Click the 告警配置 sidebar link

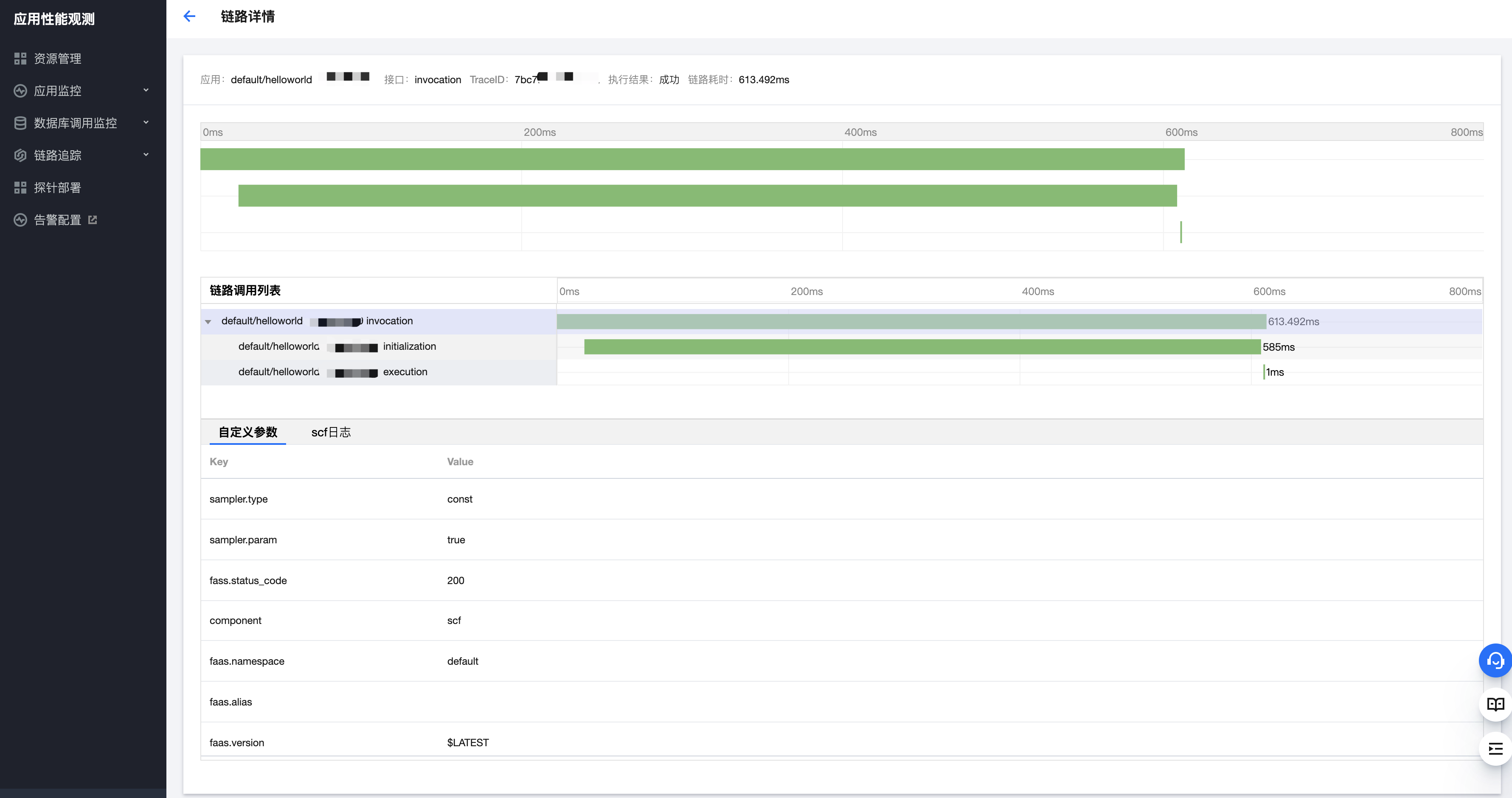(x=58, y=220)
